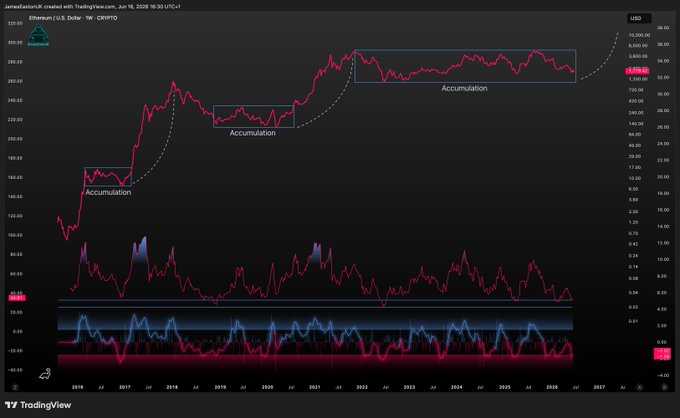This screenshot has width=680, height=418.
Task: Click the 220.00 value on the left axis
Action: pos(15,120)
